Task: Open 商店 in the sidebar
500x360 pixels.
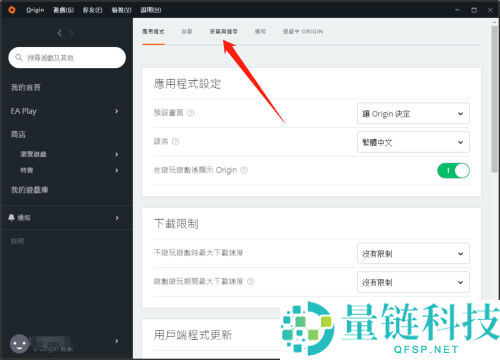Action: tap(18, 134)
